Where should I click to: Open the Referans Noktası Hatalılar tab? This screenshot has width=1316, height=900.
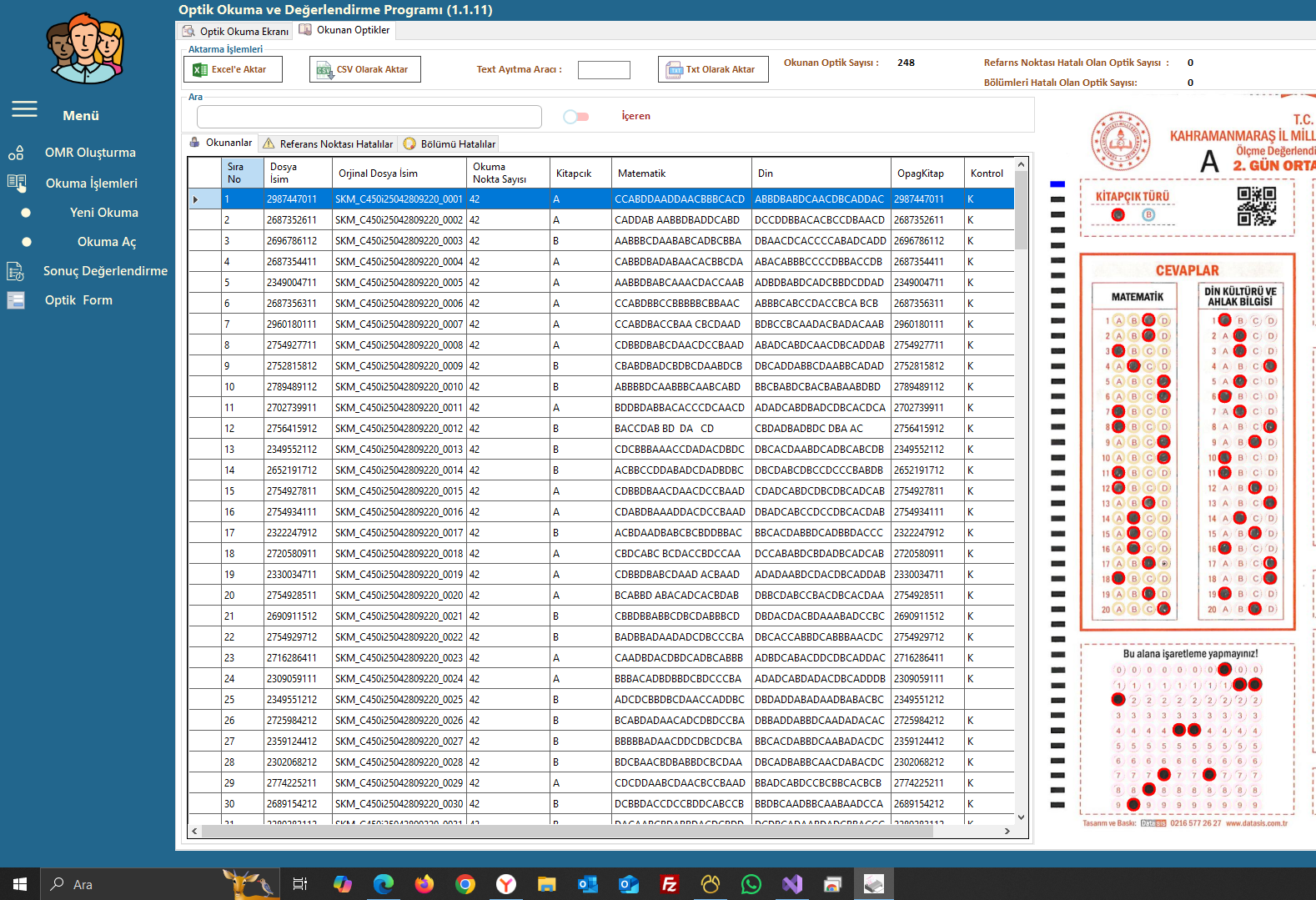pos(329,143)
